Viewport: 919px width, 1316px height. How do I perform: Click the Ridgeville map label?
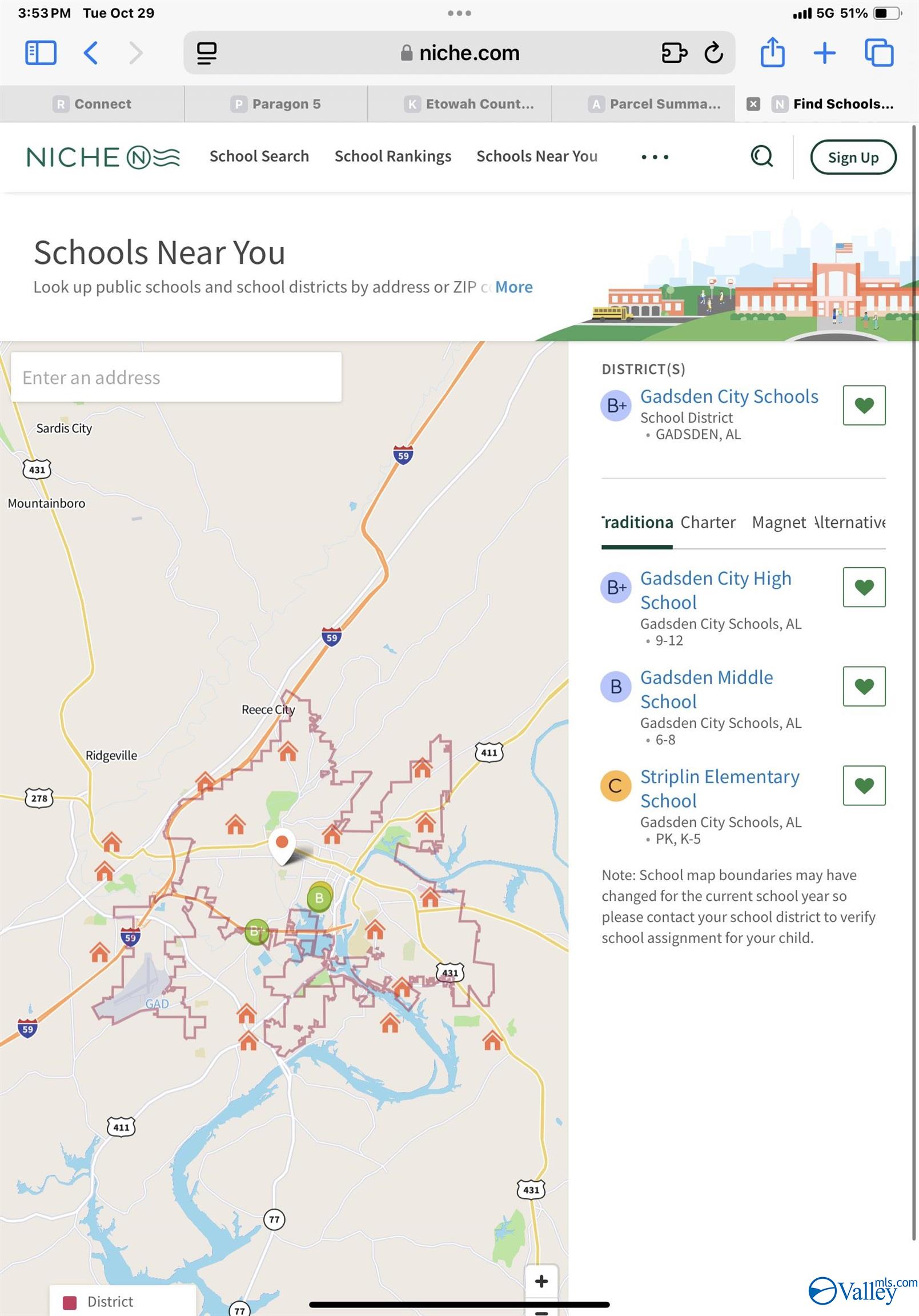pos(111,756)
